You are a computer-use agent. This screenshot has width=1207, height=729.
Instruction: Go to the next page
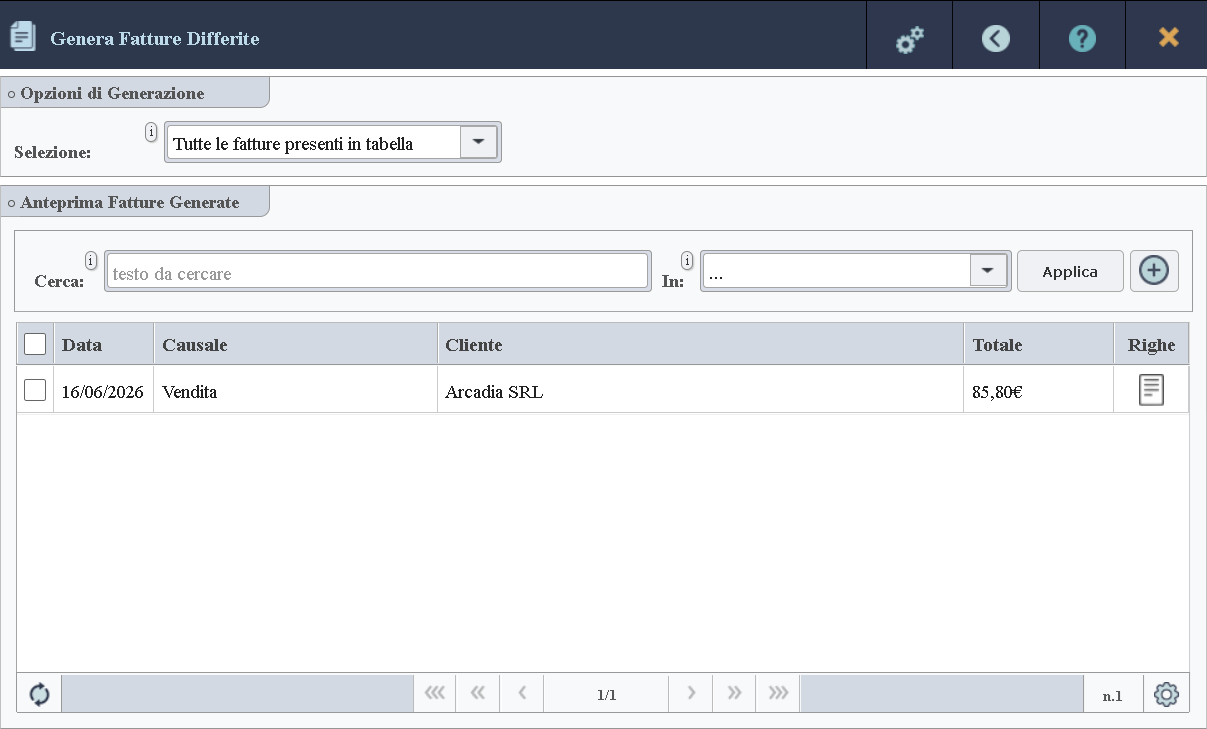point(691,694)
